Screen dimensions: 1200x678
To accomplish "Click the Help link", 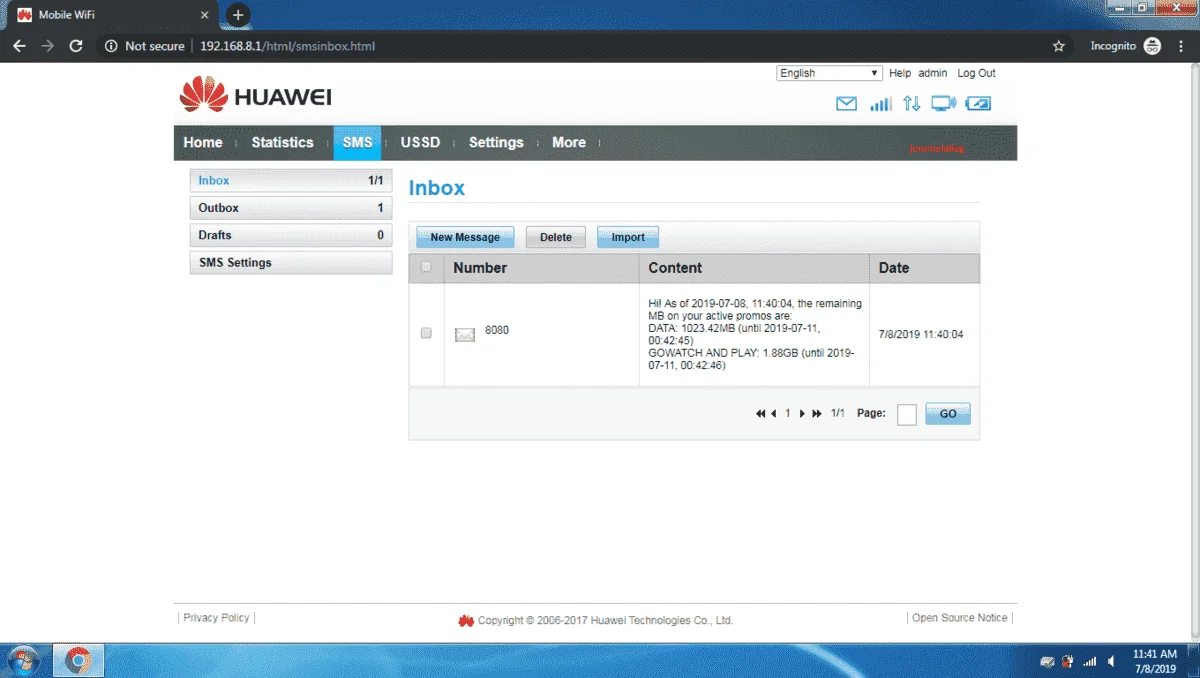I will pos(900,73).
